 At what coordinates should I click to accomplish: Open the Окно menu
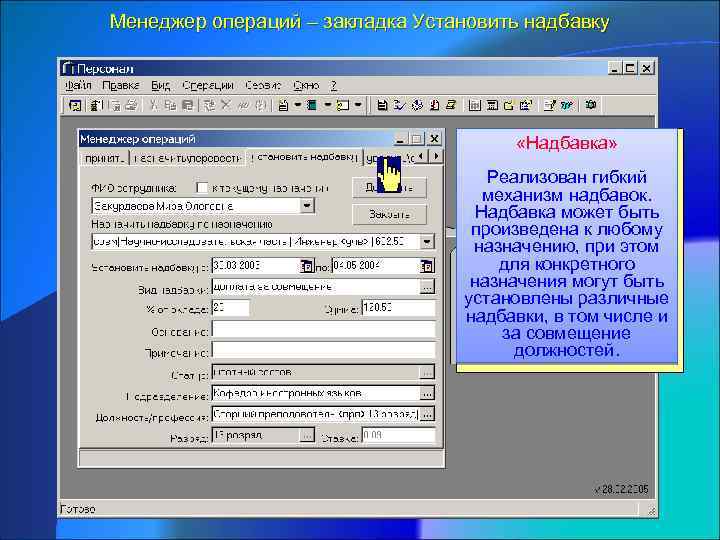click(306, 85)
